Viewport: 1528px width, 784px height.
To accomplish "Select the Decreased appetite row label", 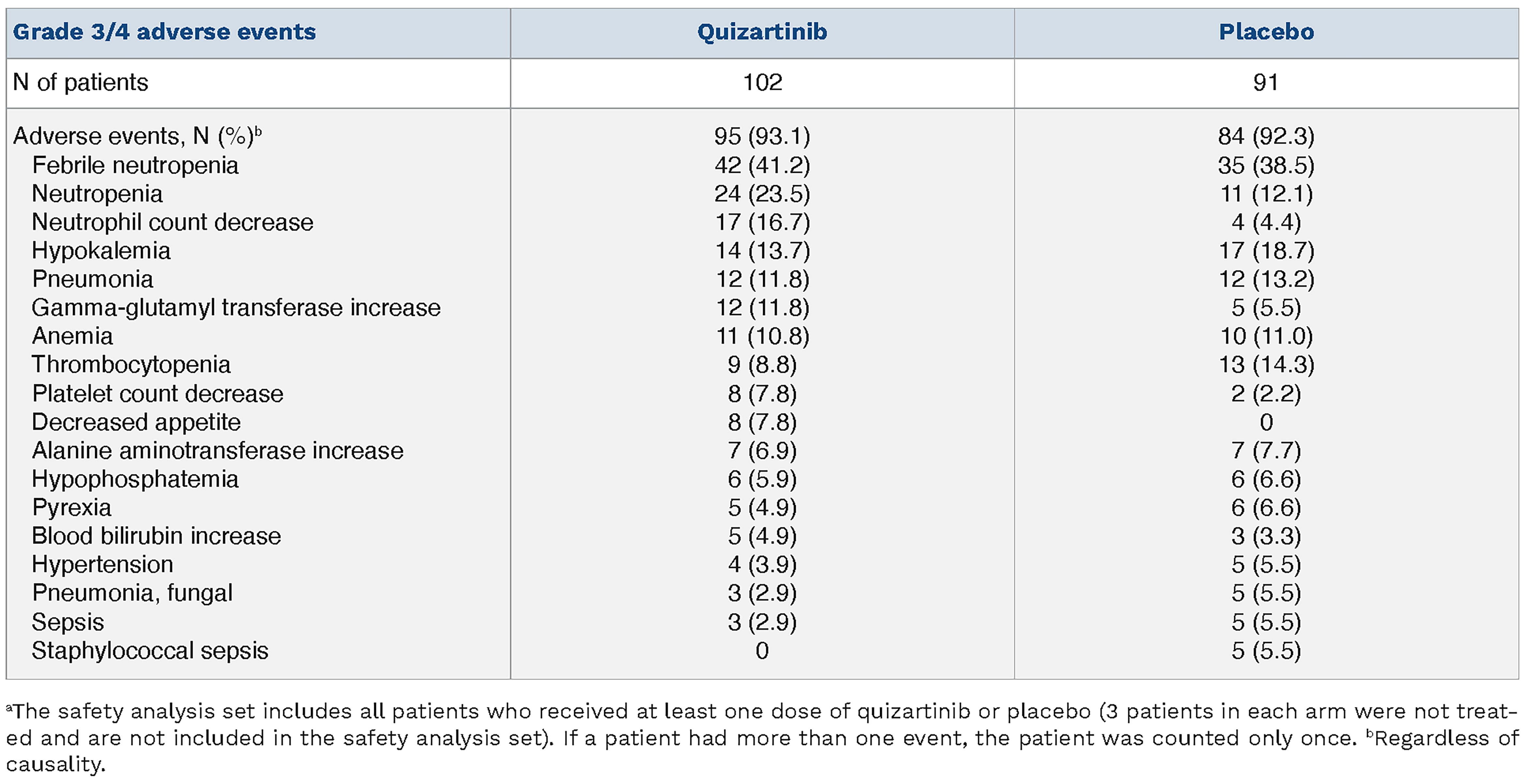I will pos(136,422).
